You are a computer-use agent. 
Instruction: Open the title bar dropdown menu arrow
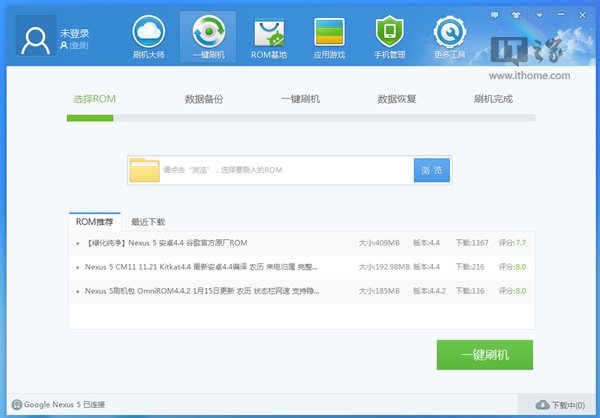click(539, 15)
